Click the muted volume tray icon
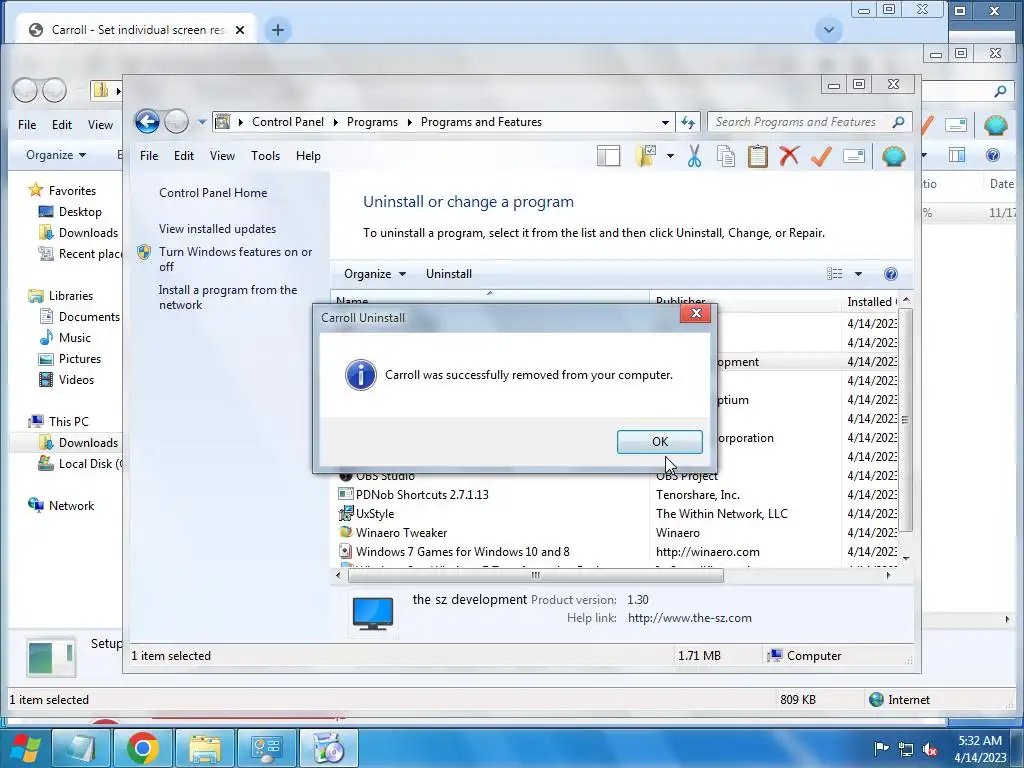Screen dimensions: 1024x768 [930, 749]
